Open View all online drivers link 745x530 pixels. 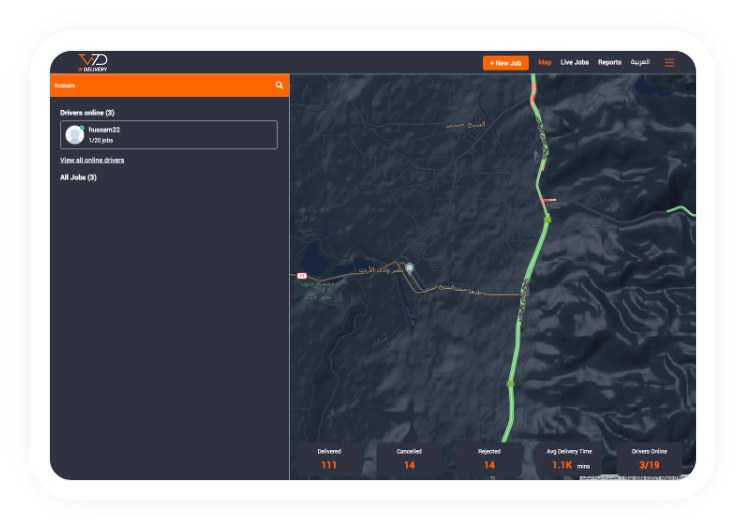92,160
